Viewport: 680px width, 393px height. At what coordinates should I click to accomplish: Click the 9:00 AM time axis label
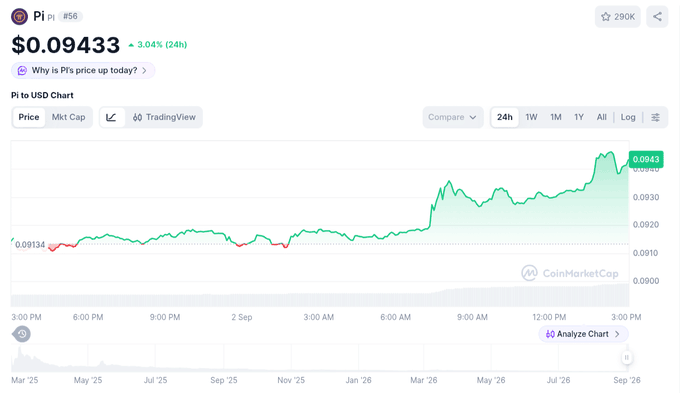coord(472,317)
